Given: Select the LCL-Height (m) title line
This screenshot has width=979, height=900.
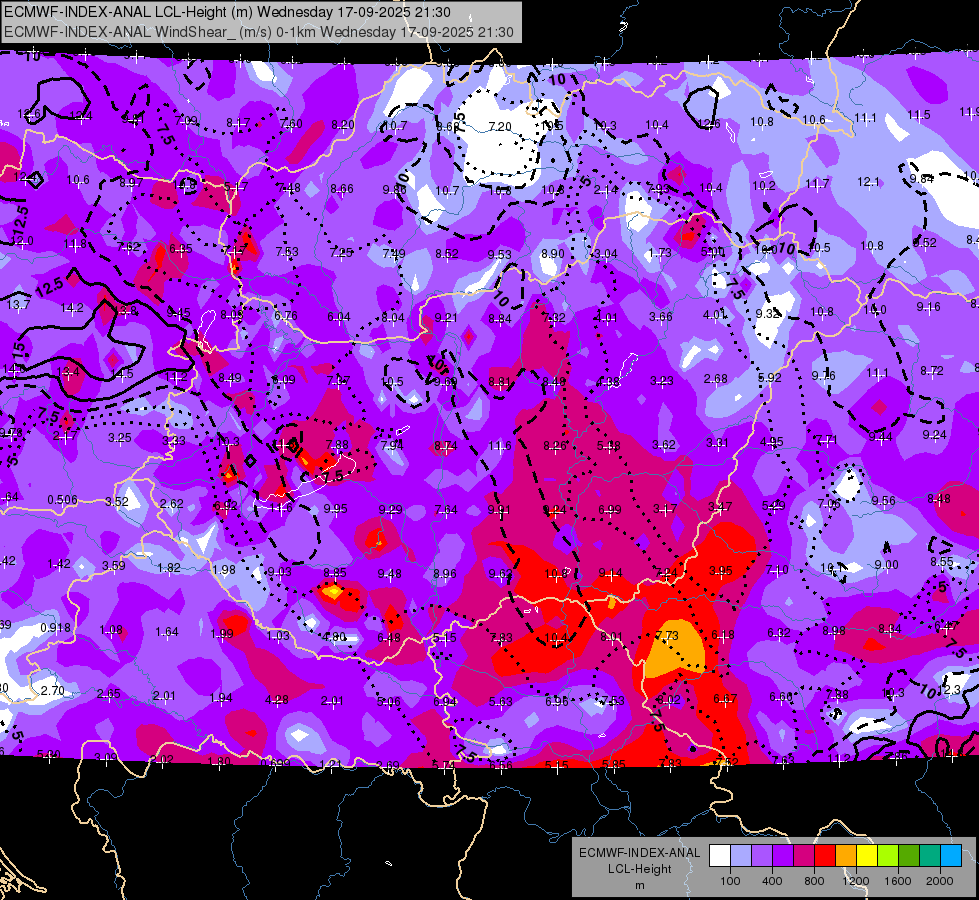Looking at the screenshot, I should pyautogui.click(x=227, y=12).
